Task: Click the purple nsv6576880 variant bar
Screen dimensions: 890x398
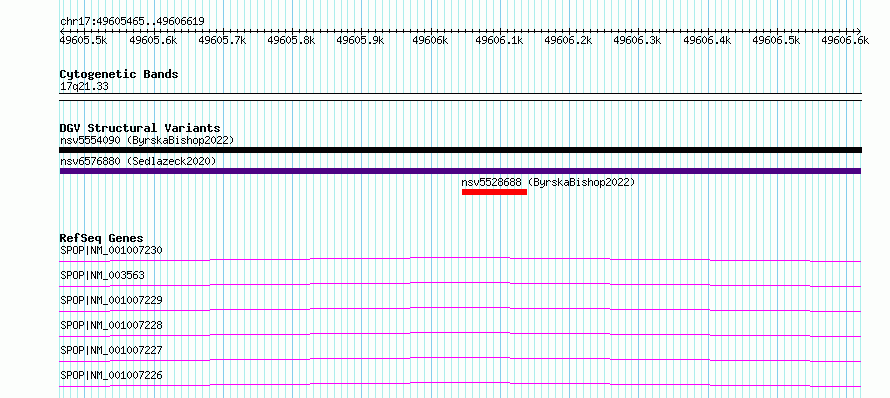Action: pos(460,171)
